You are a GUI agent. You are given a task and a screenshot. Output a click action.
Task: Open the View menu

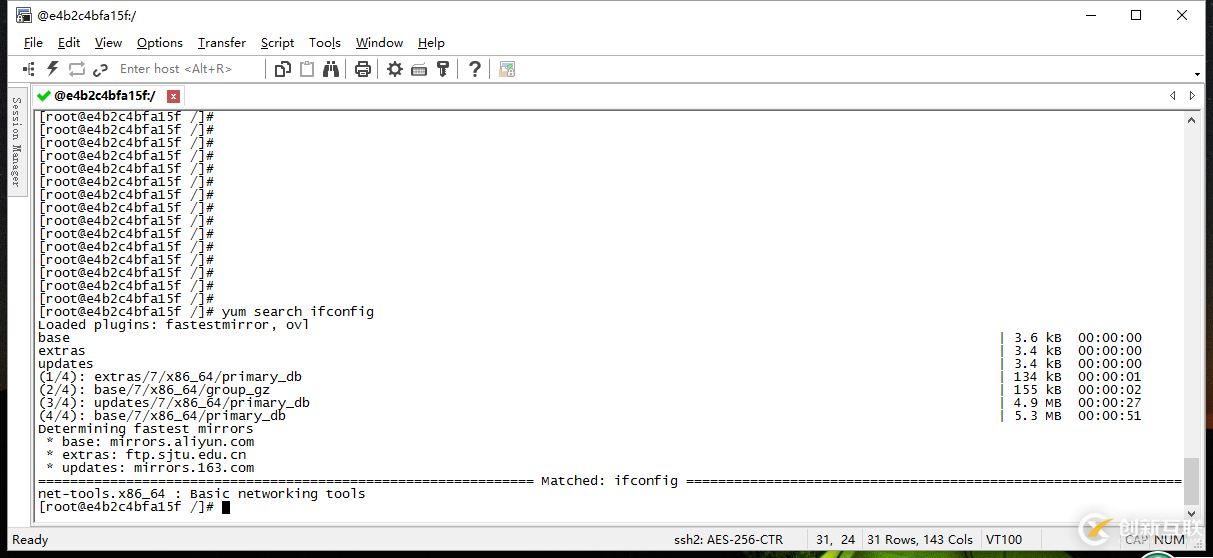coord(108,43)
